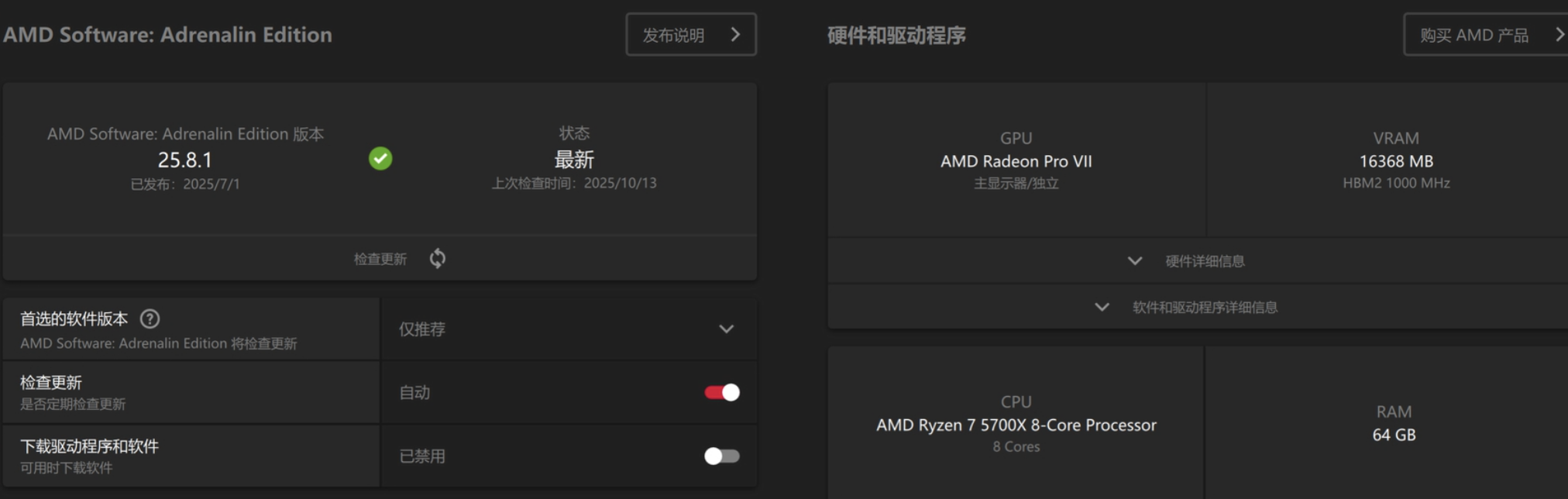
Task: Click the version number 25.8.1
Action: 184,160
